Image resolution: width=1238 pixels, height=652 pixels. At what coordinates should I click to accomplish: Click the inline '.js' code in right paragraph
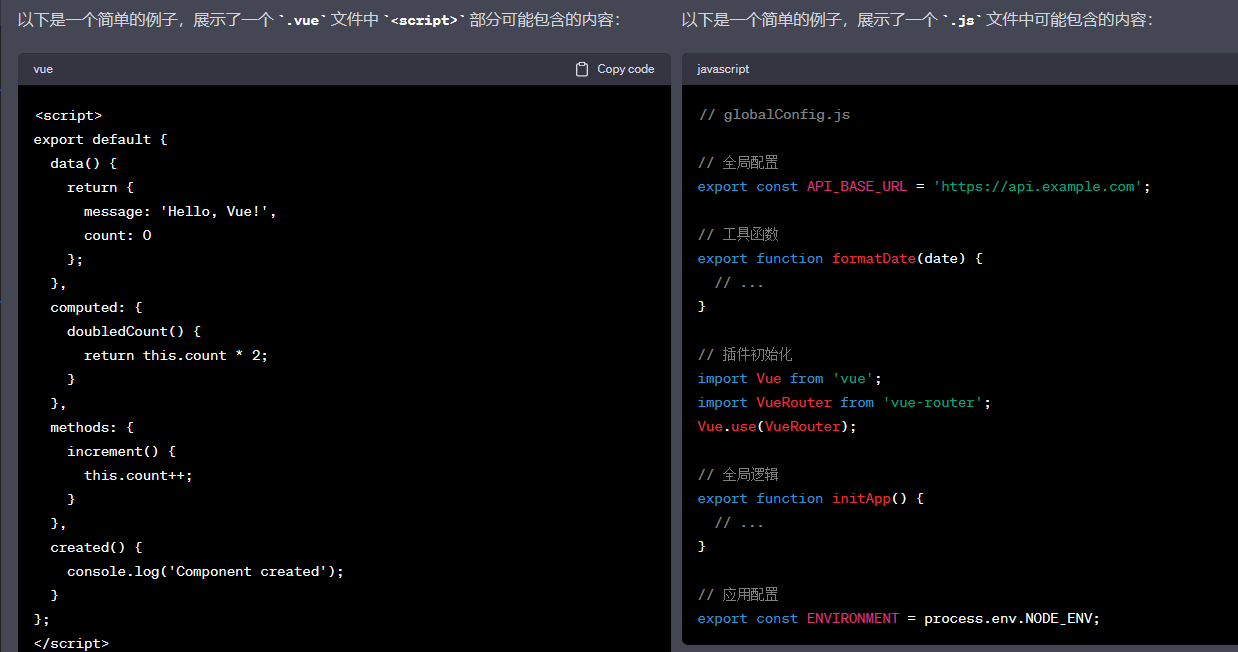tap(964, 20)
